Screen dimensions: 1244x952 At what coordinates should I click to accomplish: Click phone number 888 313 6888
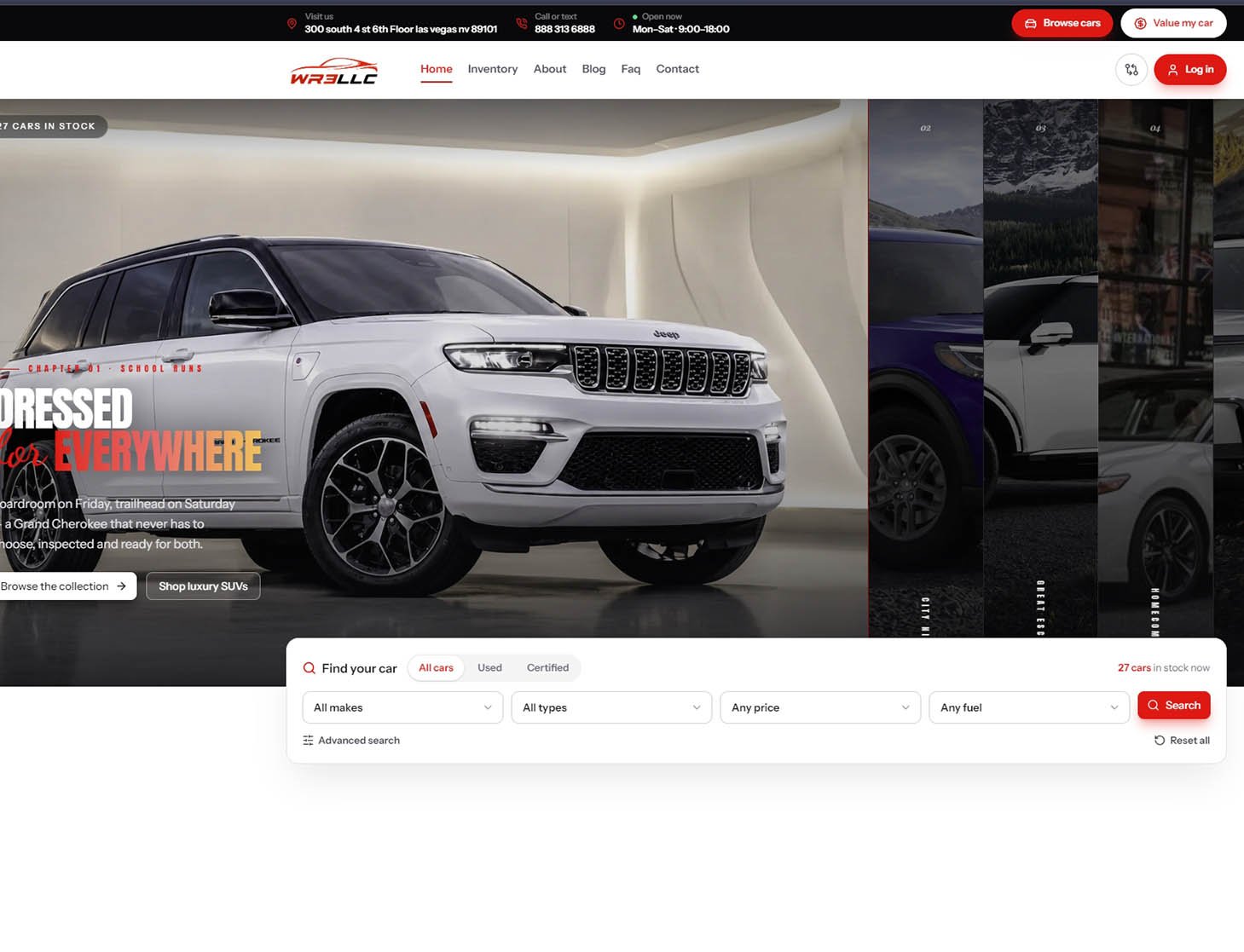[564, 29]
